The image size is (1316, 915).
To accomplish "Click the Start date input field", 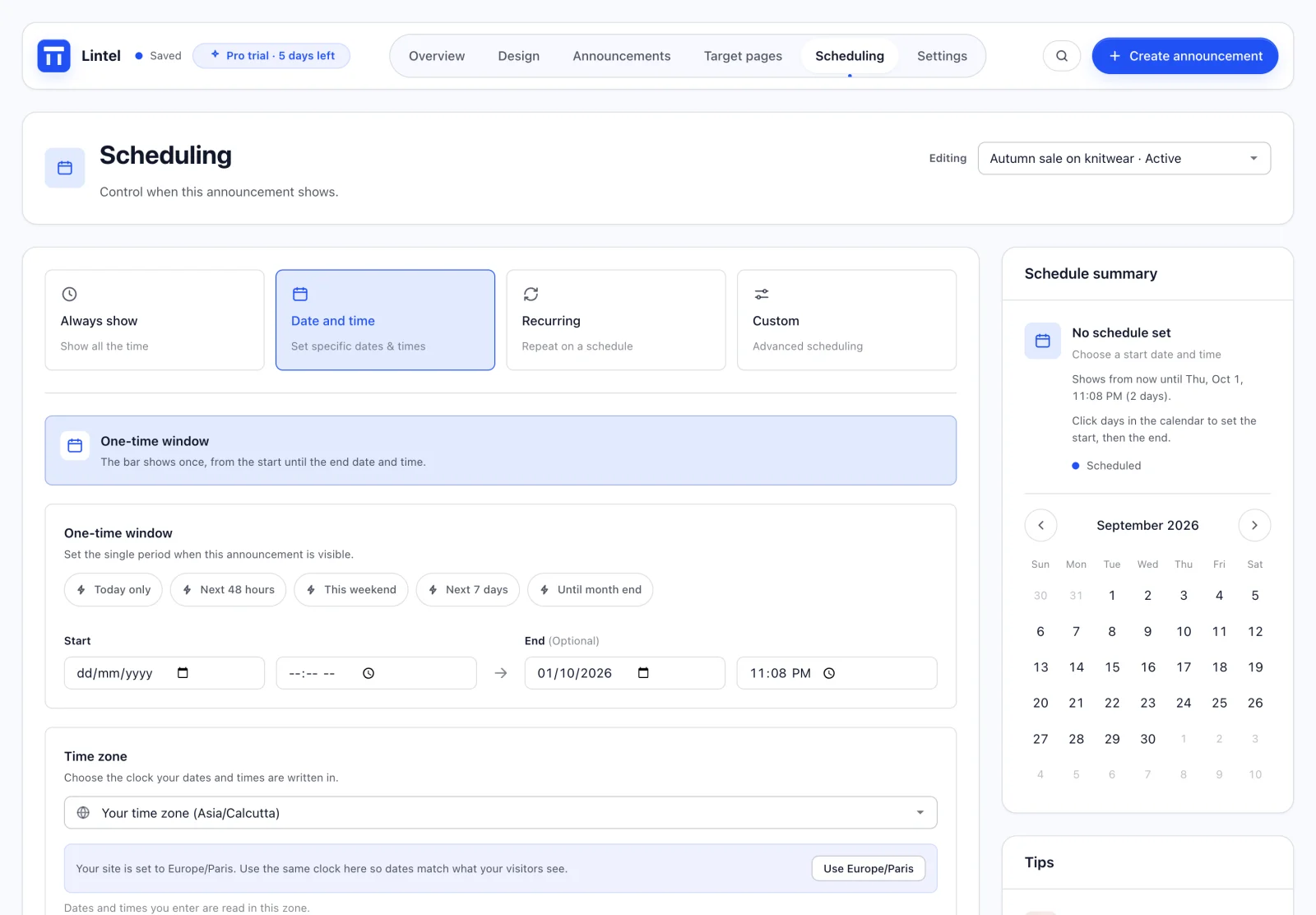I will click(x=164, y=673).
